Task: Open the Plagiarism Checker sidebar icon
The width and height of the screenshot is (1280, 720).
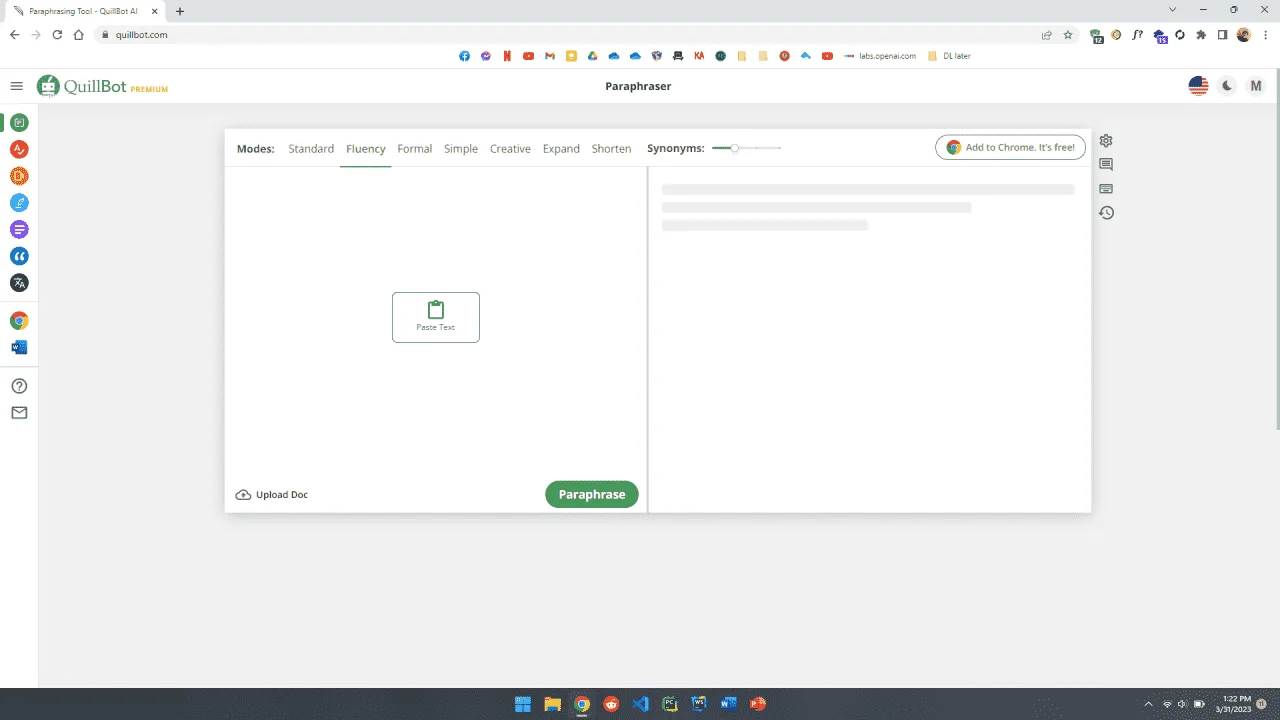Action: 19,176
